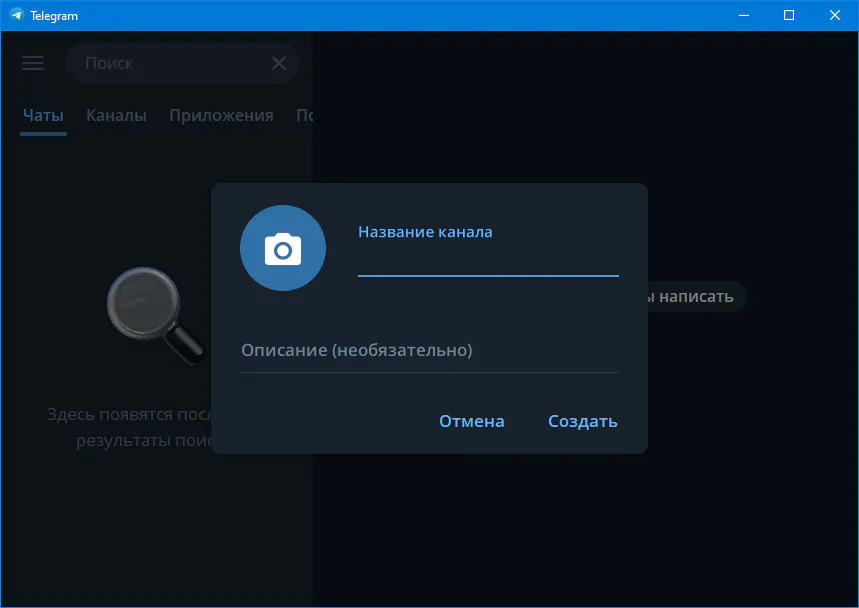This screenshot has width=859, height=608.
Task: Click the Поиск search box
Action: [x=170, y=63]
